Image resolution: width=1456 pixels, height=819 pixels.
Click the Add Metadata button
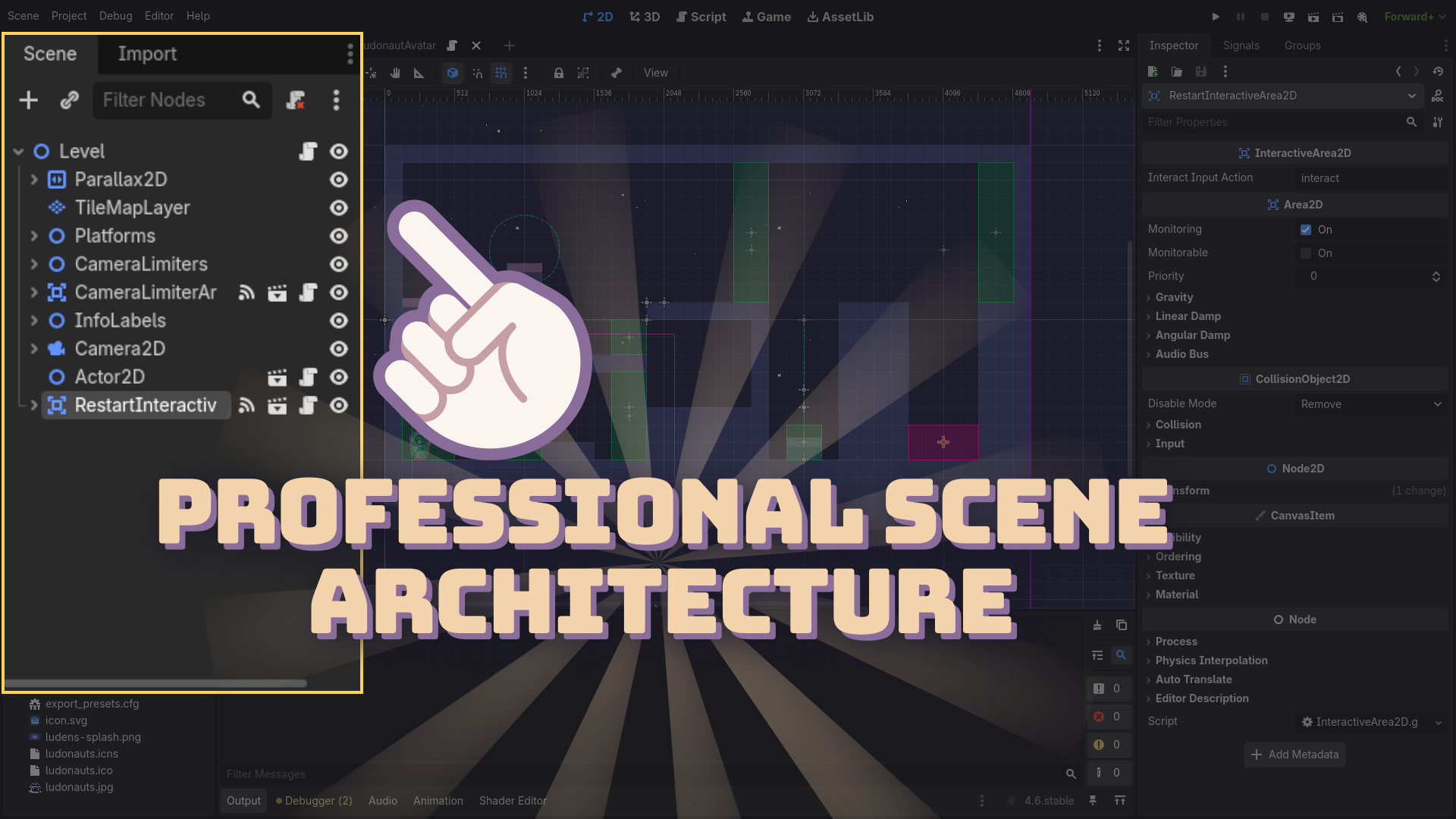(x=1294, y=755)
